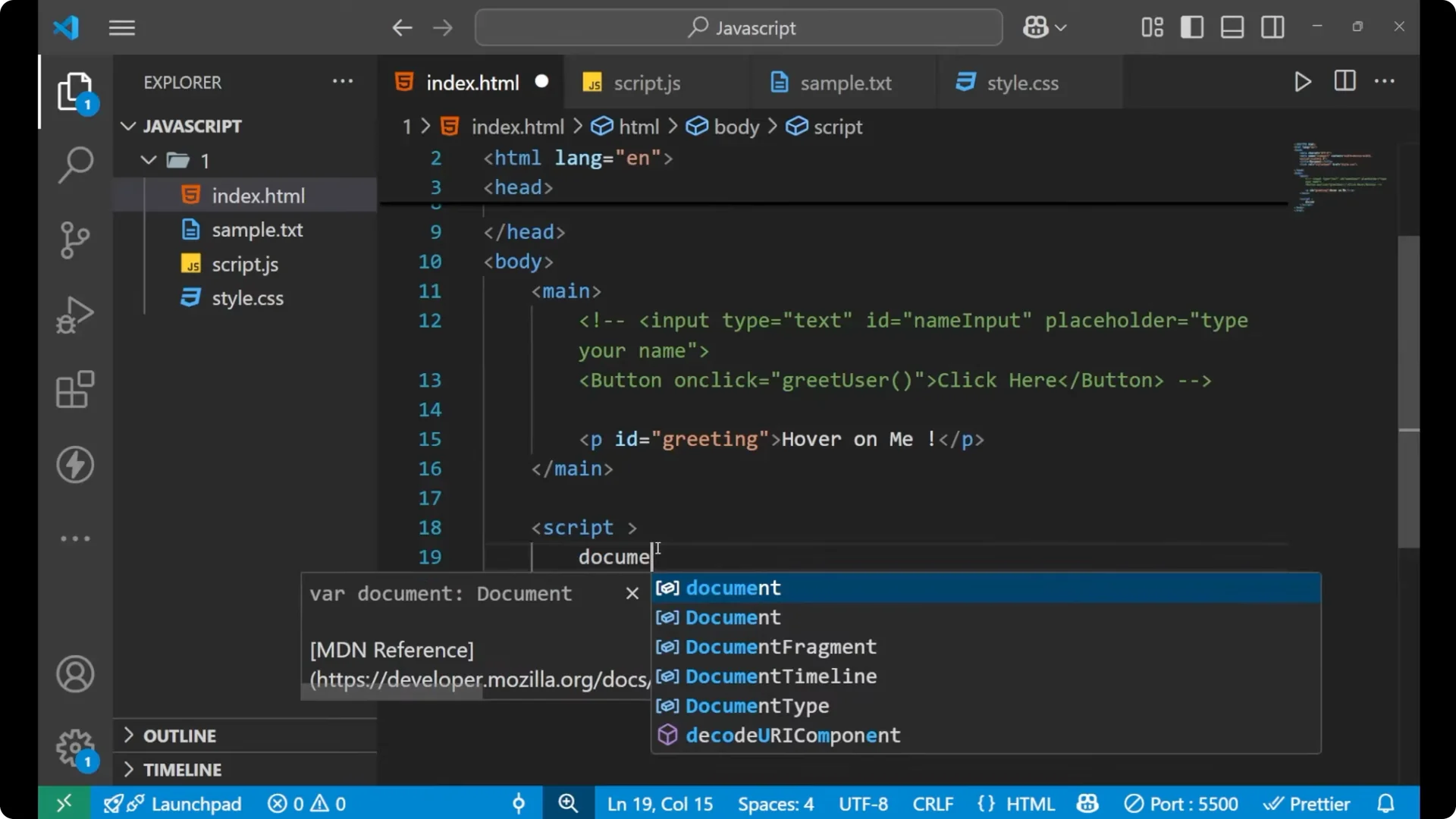Open the Accounts icon in the activity bar
Viewport: 1456px width, 819px height.
coord(74,674)
